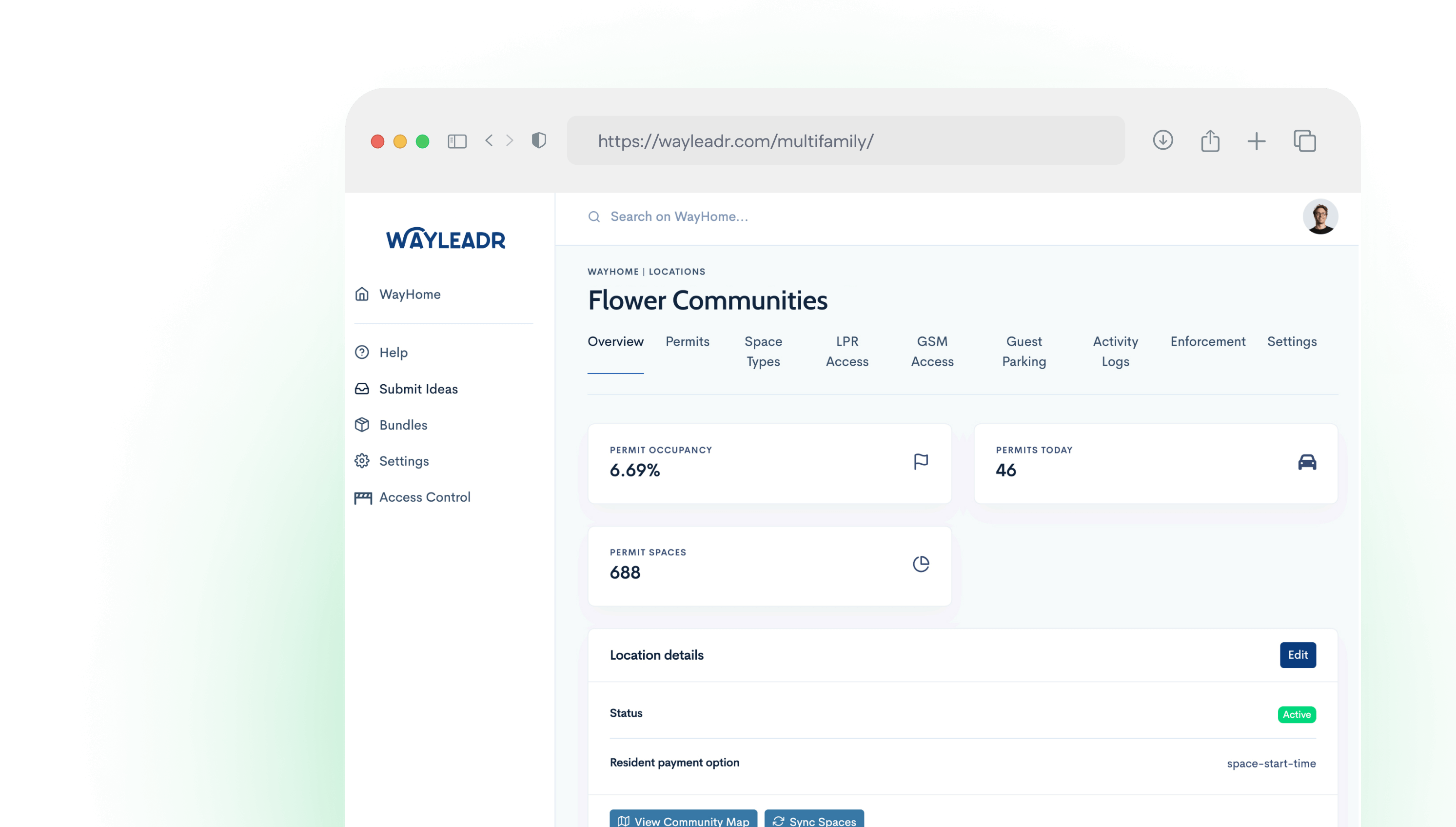Open the Bundles package icon
The width and height of the screenshot is (1456, 827).
tap(362, 425)
